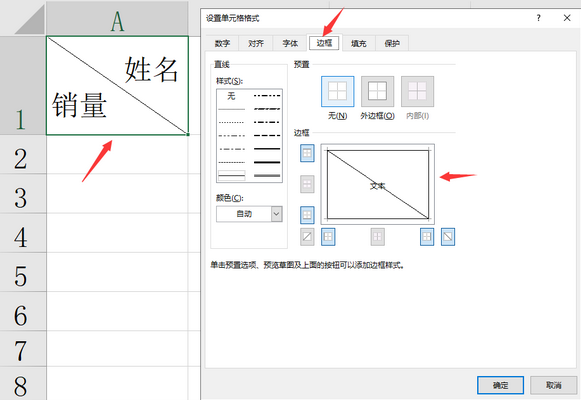This screenshot has height=400, width=581.
Task: Confirm with the 确定 button
Action: pyautogui.click(x=501, y=385)
